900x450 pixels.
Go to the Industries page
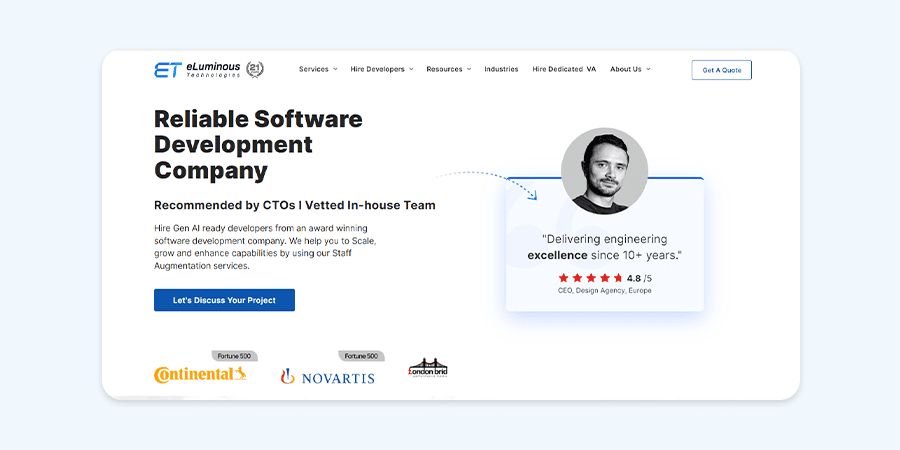pyautogui.click(x=501, y=69)
